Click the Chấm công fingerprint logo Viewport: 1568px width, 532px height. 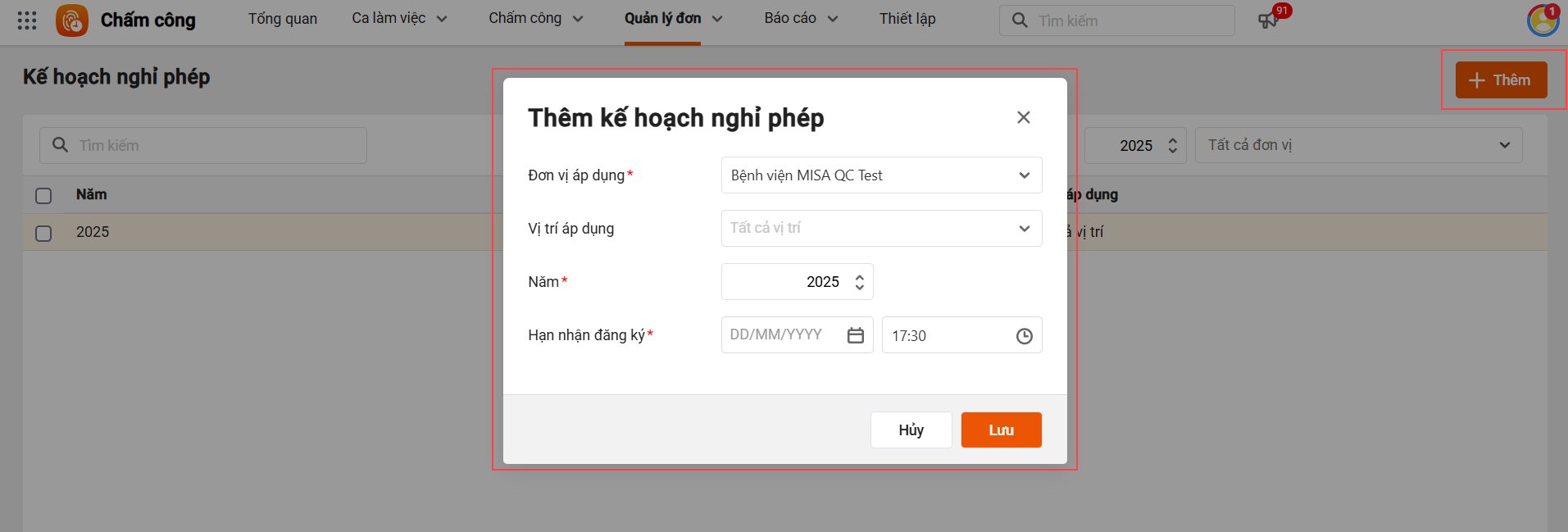tap(72, 20)
